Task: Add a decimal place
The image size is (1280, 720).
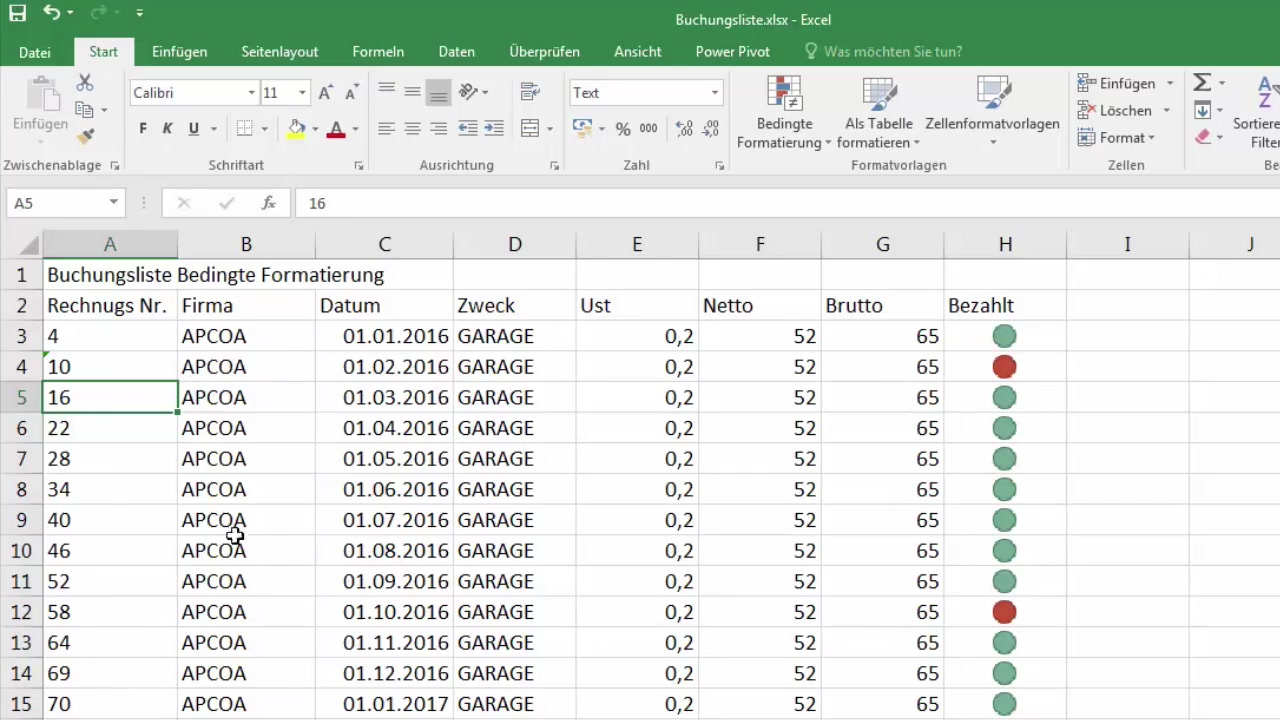Action: 685,128
